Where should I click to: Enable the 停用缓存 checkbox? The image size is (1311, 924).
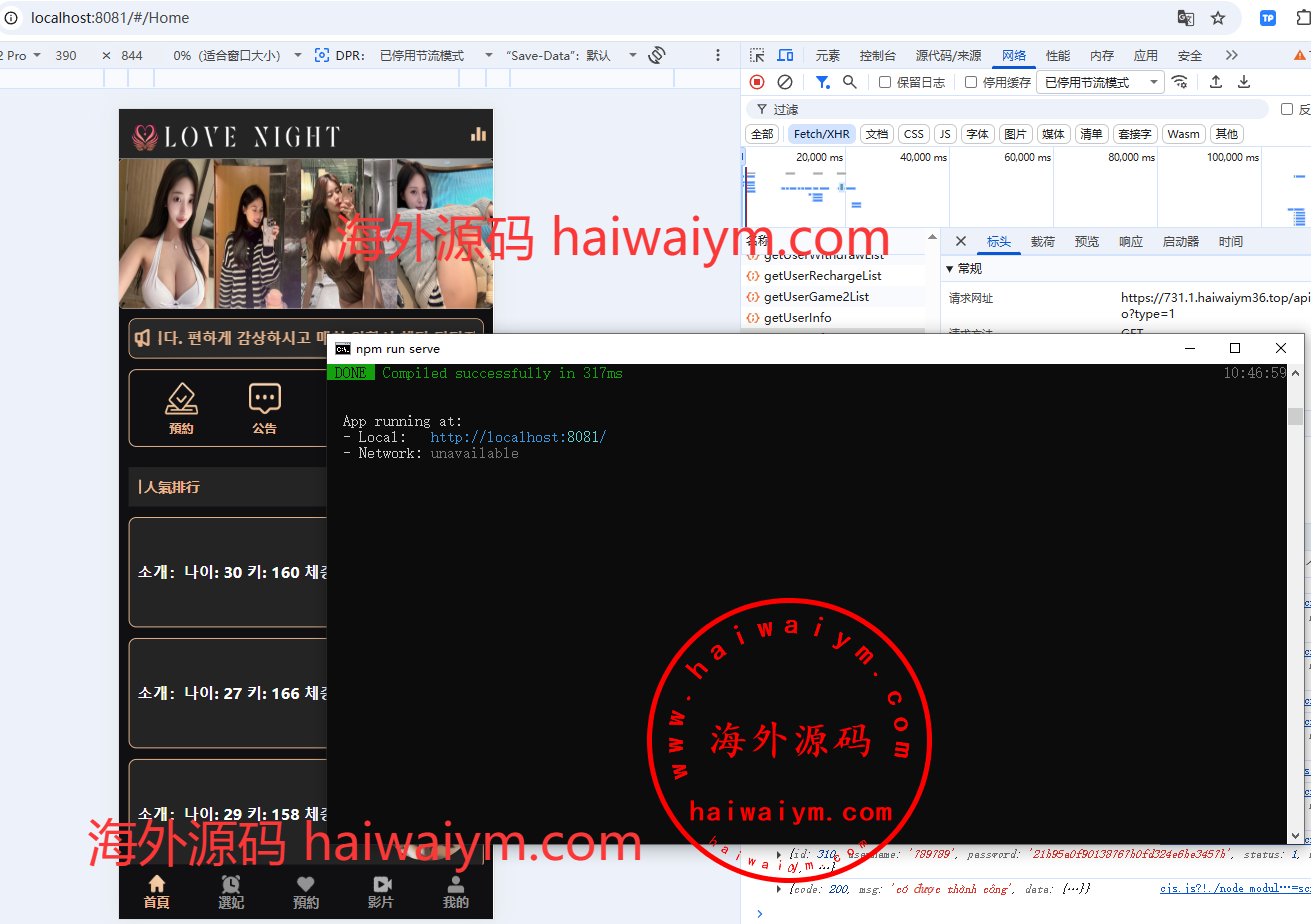pos(971,82)
